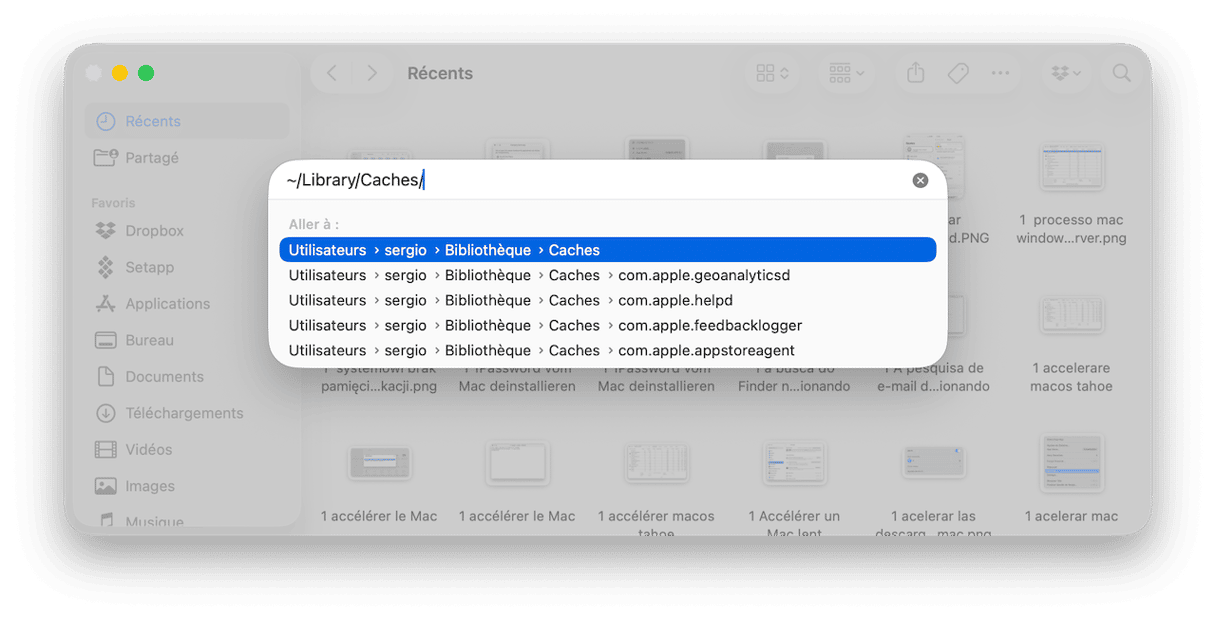Switch view mode with the icon grid control
Image resolution: width=1216 pixels, height=620 pixels.
(x=772, y=73)
